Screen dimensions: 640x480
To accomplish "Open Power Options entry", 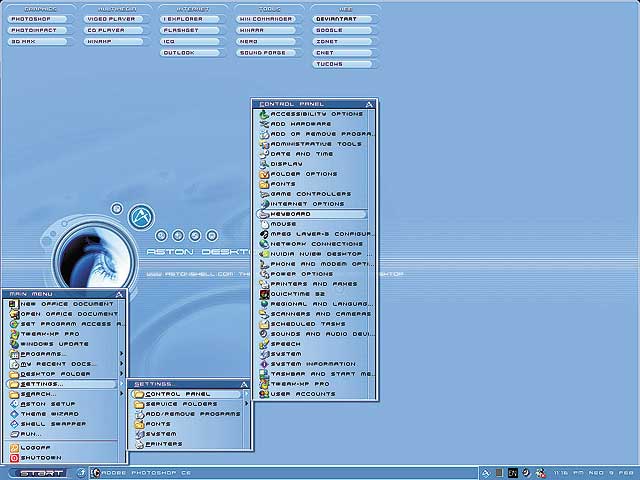I will point(313,274).
